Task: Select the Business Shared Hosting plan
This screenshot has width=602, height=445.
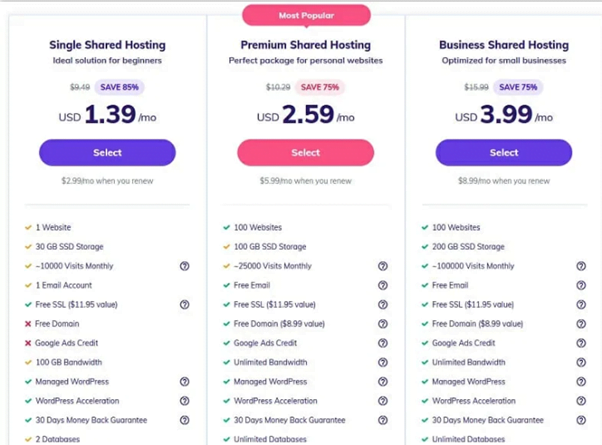Action: coord(504,152)
